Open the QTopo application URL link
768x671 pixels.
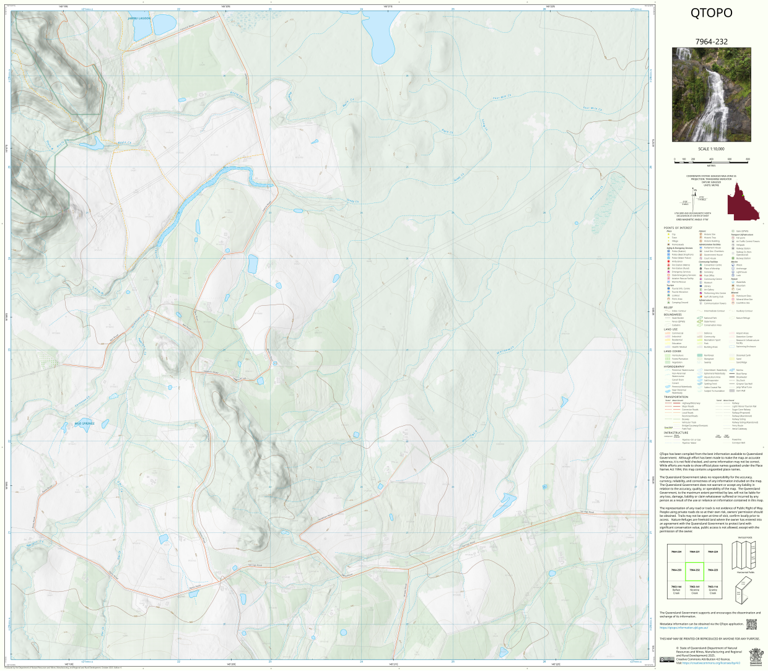point(684,628)
